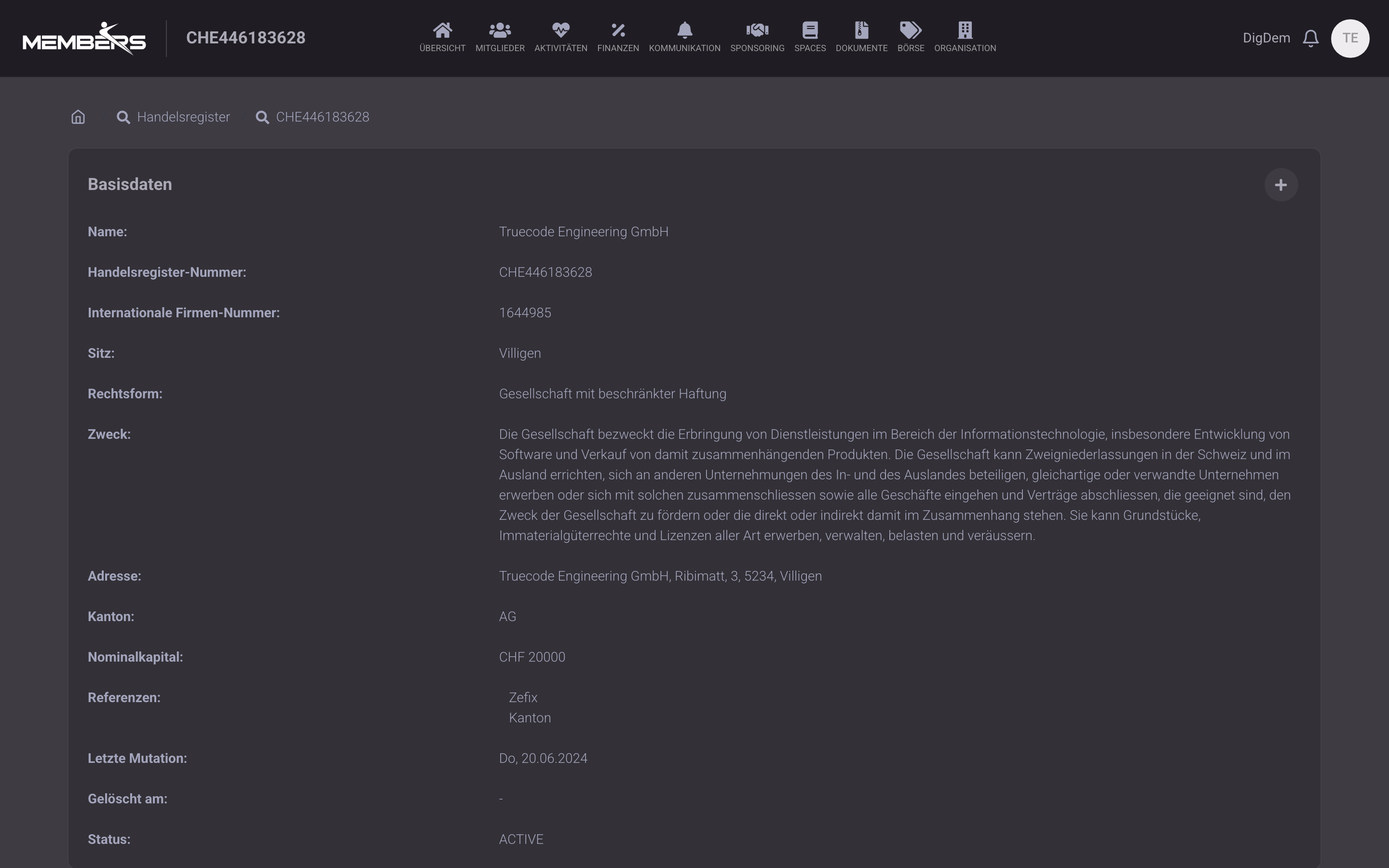
Task: Open the Zefix reference link
Action: (523, 697)
